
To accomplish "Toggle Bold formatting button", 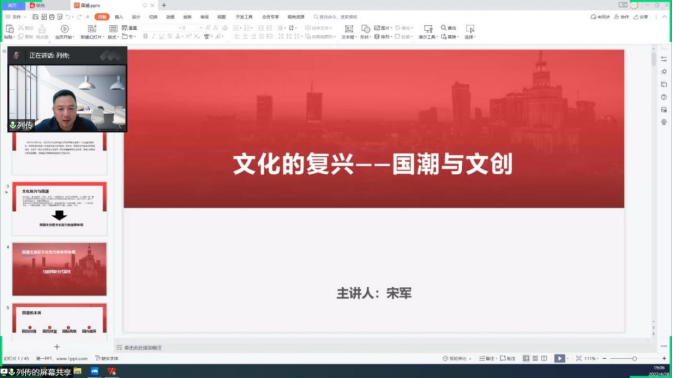I will tap(146, 37).
